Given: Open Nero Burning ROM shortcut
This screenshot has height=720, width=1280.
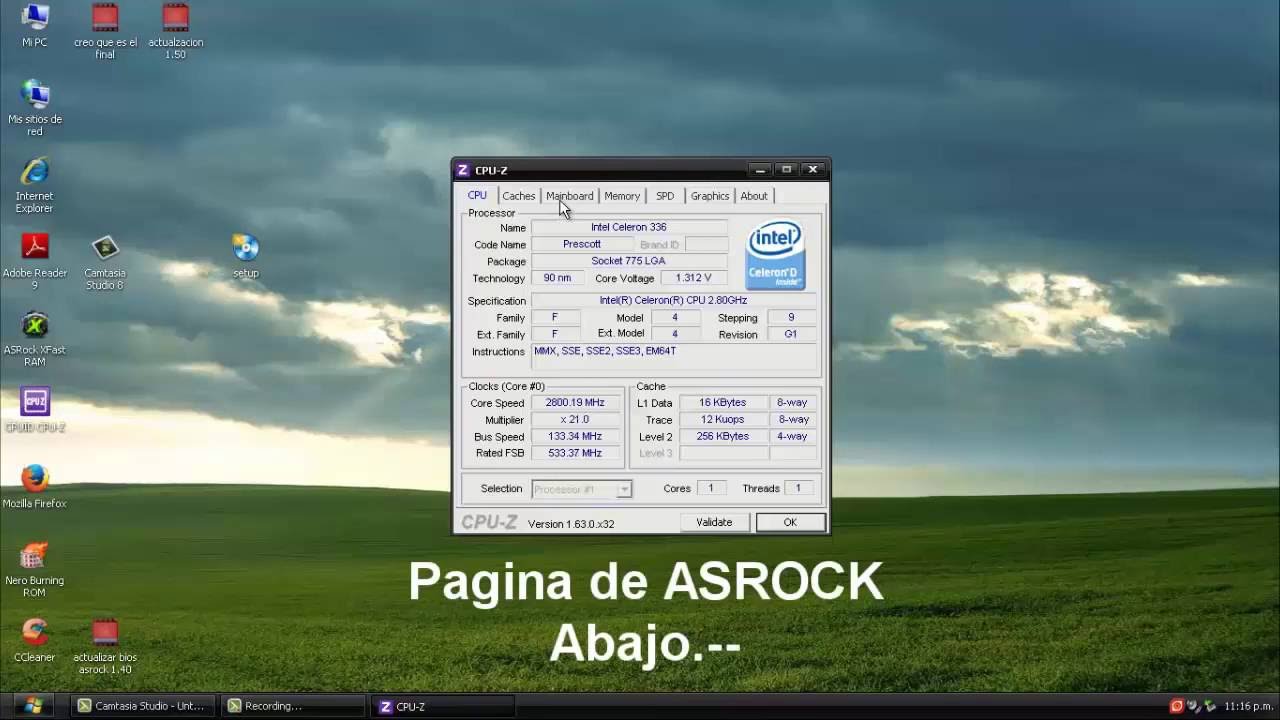Looking at the screenshot, I should (x=35, y=569).
